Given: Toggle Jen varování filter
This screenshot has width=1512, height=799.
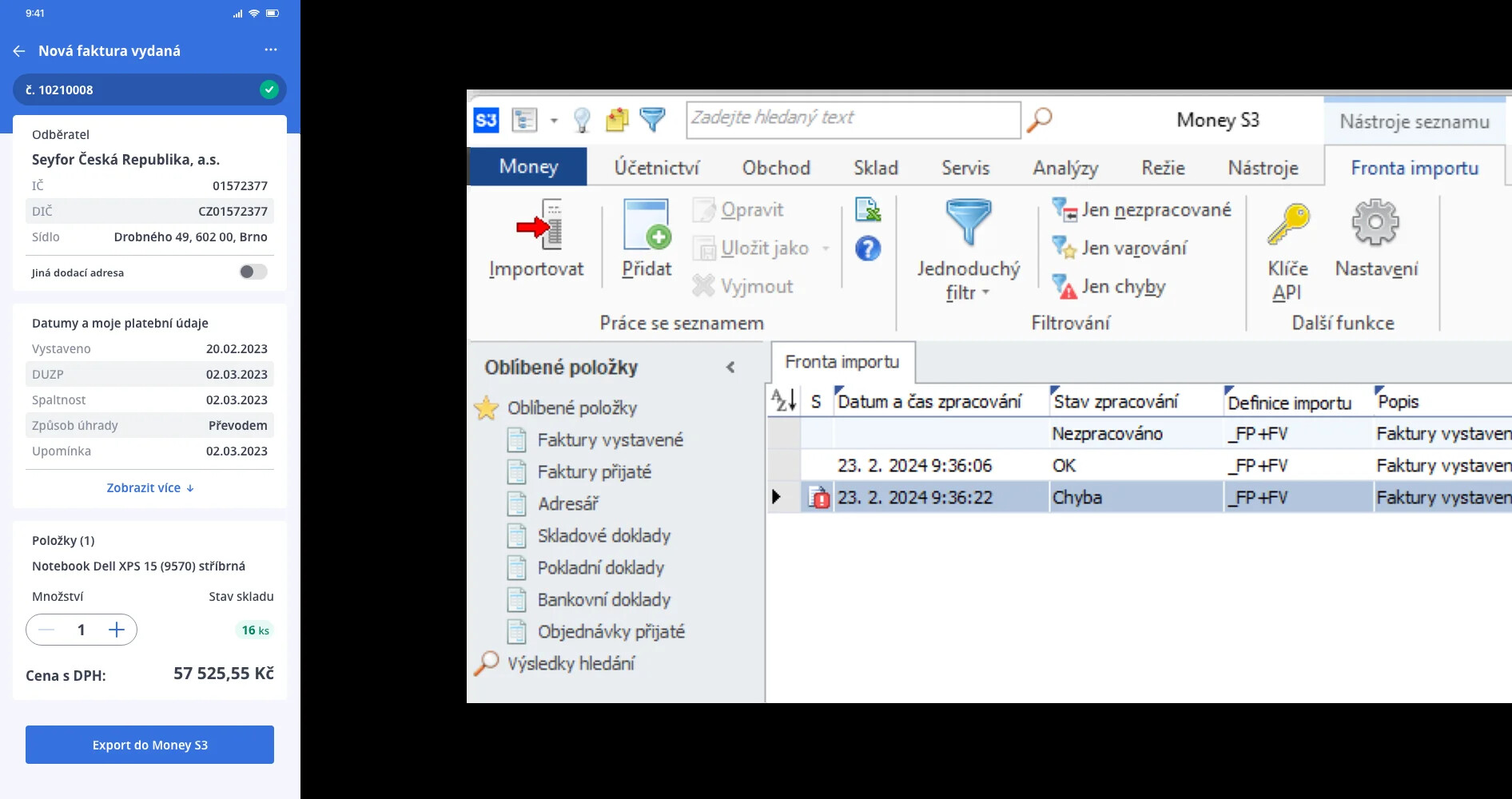Looking at the screenshot, I should click(1119, 248).
